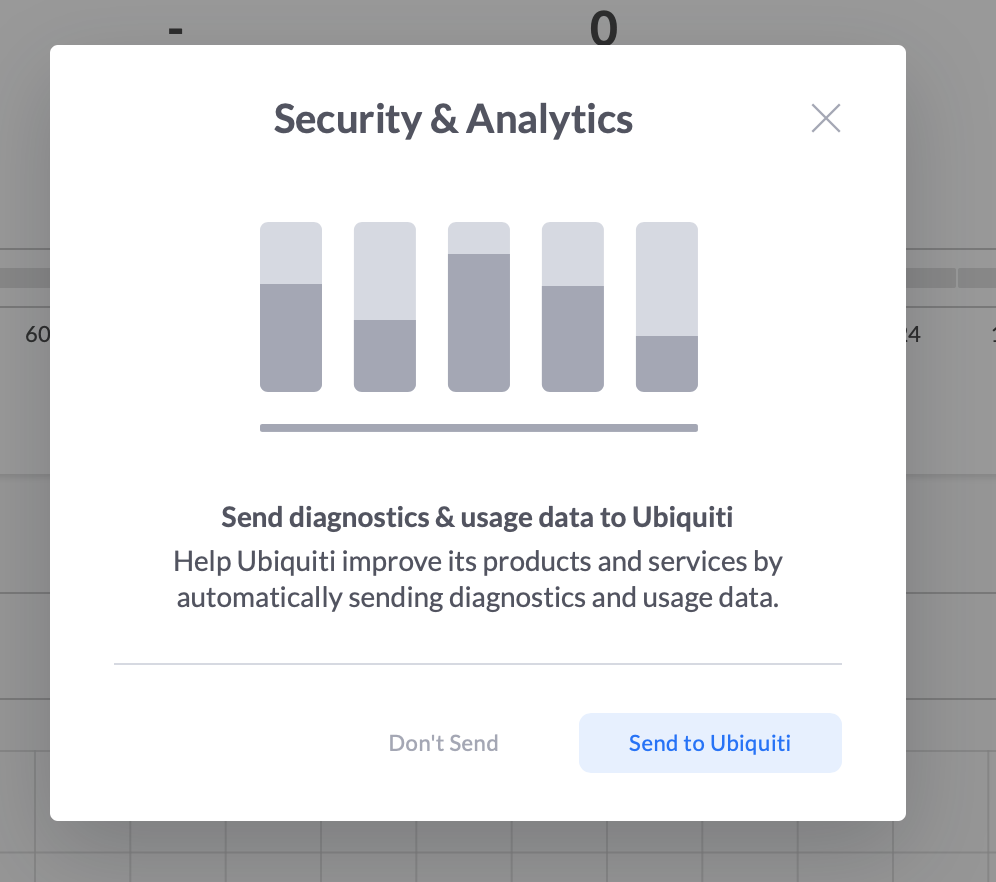Click the tallest middle bar of chart graphic
The image size is (996, 882).
pos(479,307)
